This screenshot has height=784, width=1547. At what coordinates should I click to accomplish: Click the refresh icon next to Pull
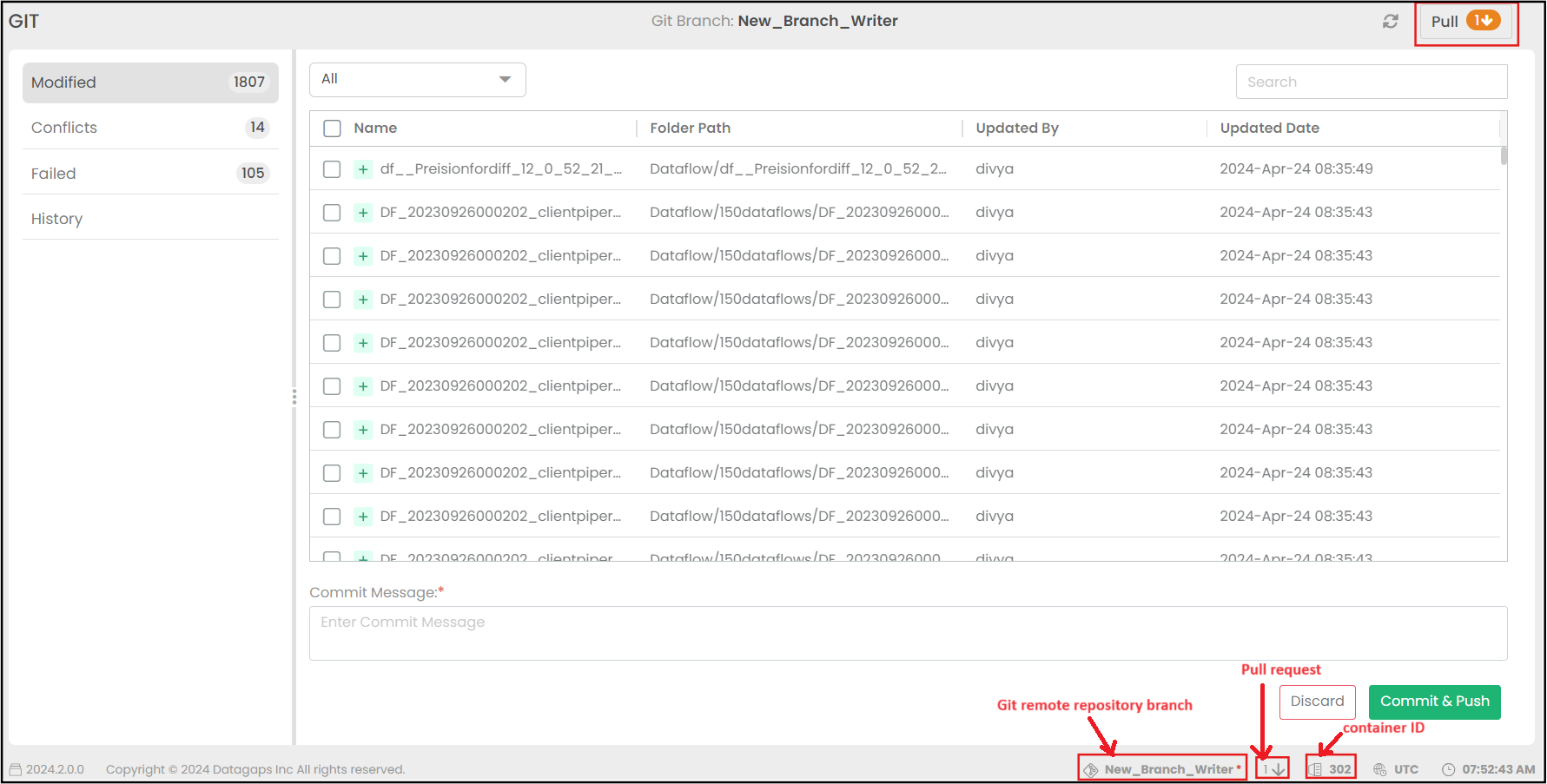click(x=1390, y=22)
